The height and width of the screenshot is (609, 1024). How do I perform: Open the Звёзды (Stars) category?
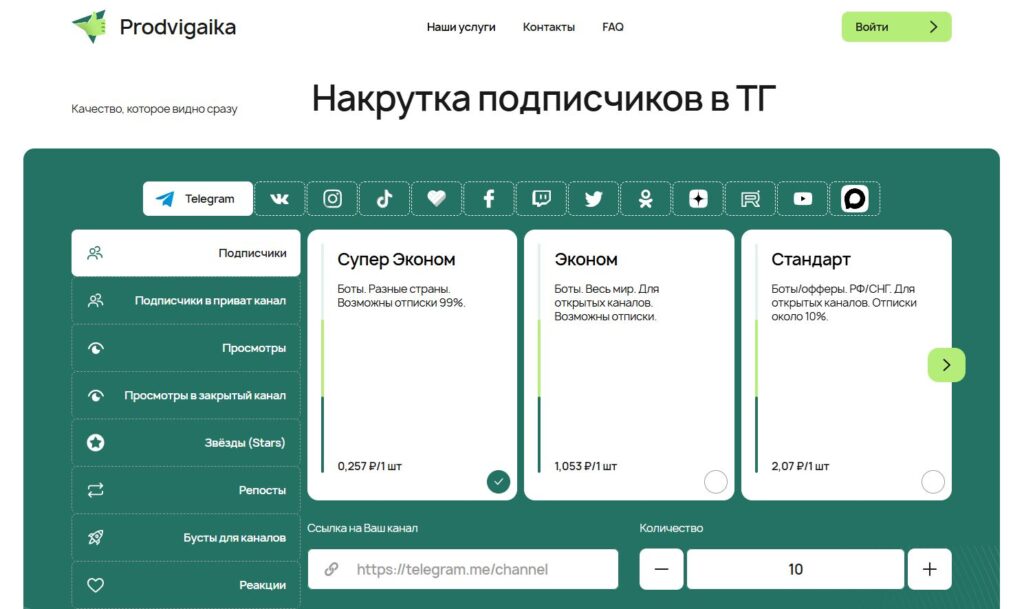click(186, 443)
